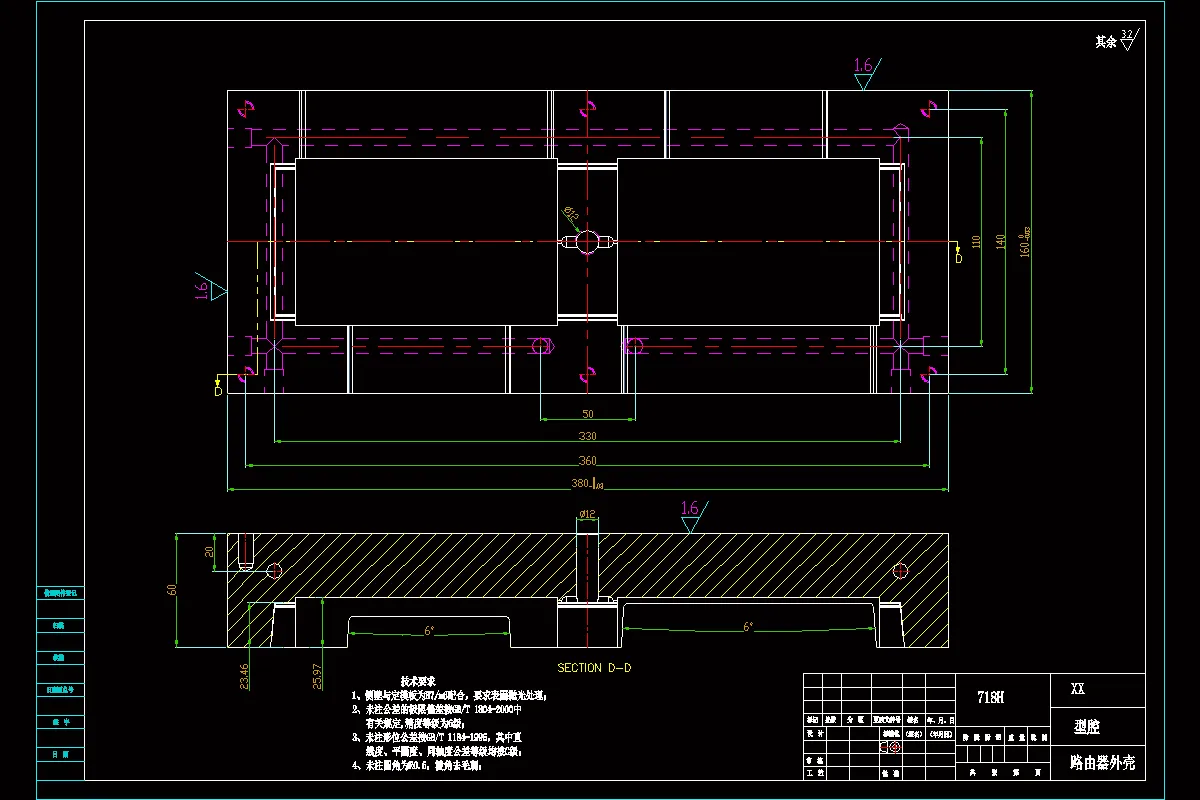
Task: Select the "ø12" diameter callout
Action: 587,515
